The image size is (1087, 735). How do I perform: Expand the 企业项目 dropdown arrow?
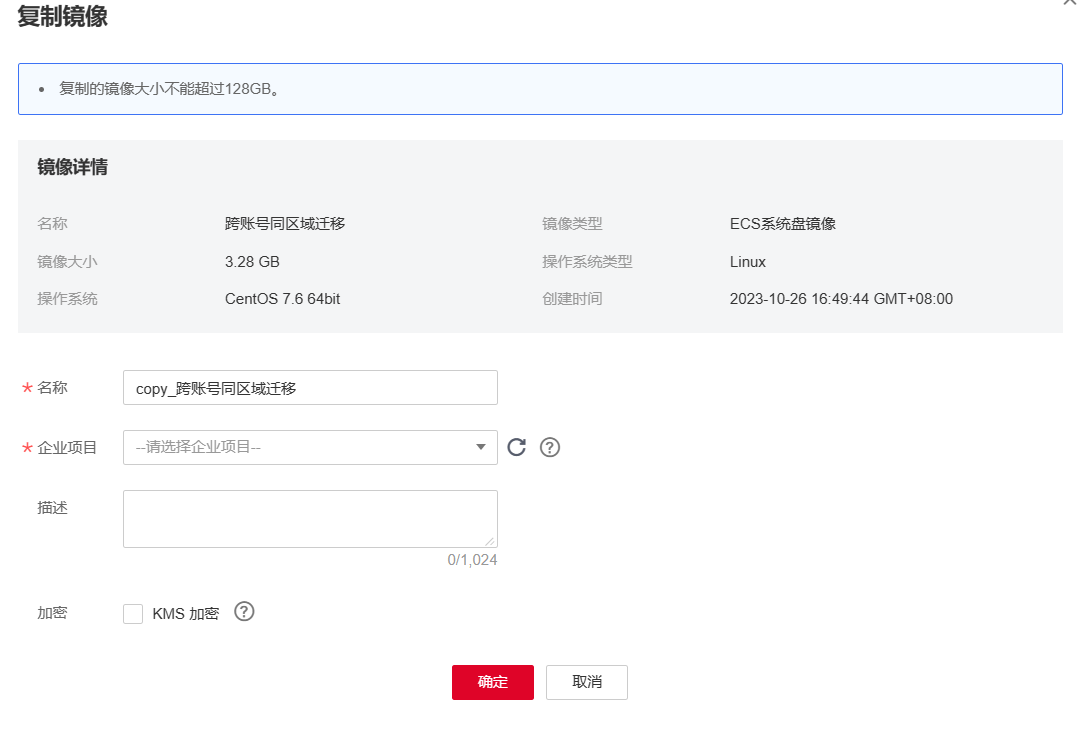[x=480, y=447]
